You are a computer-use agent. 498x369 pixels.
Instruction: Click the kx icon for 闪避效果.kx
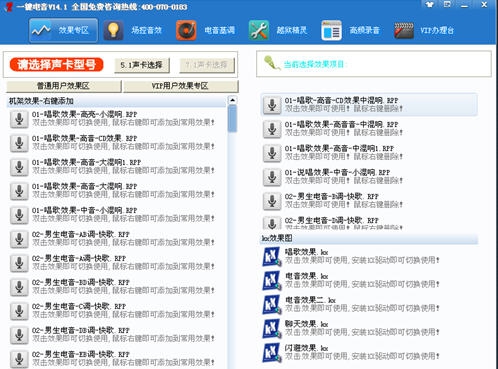click(x=272, y=352)
